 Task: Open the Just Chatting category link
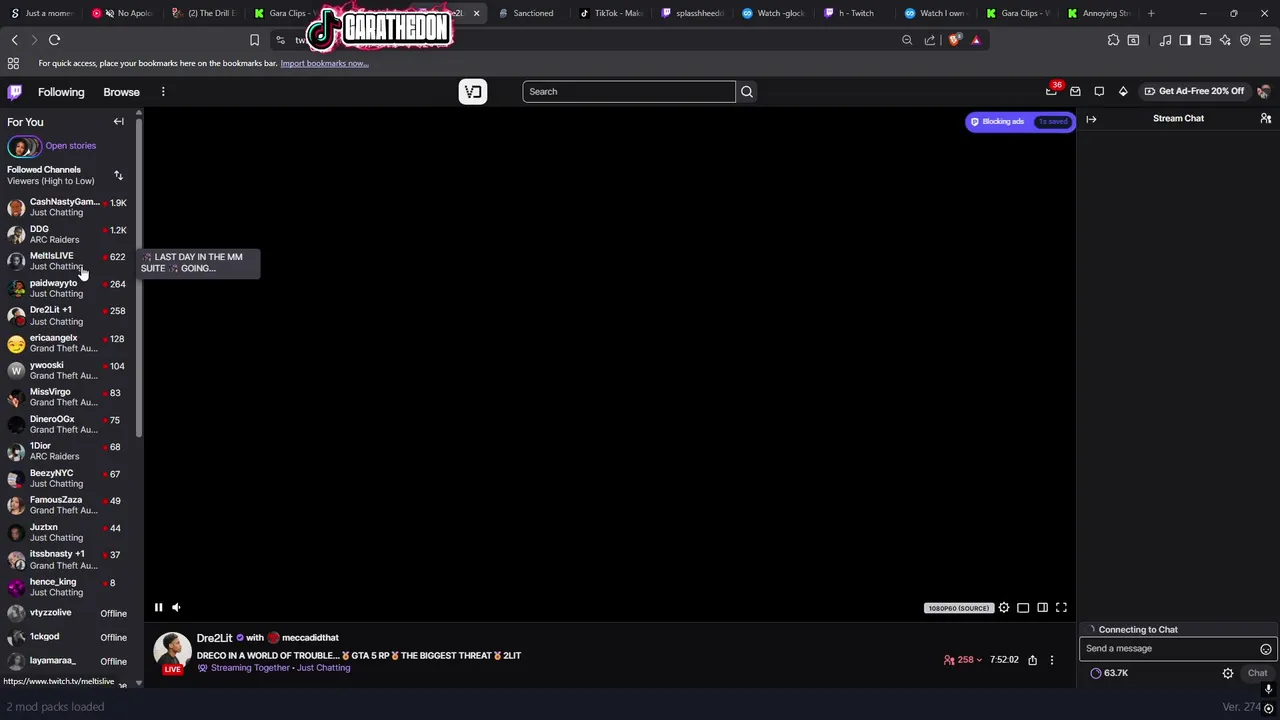click(x=323, y=668)
